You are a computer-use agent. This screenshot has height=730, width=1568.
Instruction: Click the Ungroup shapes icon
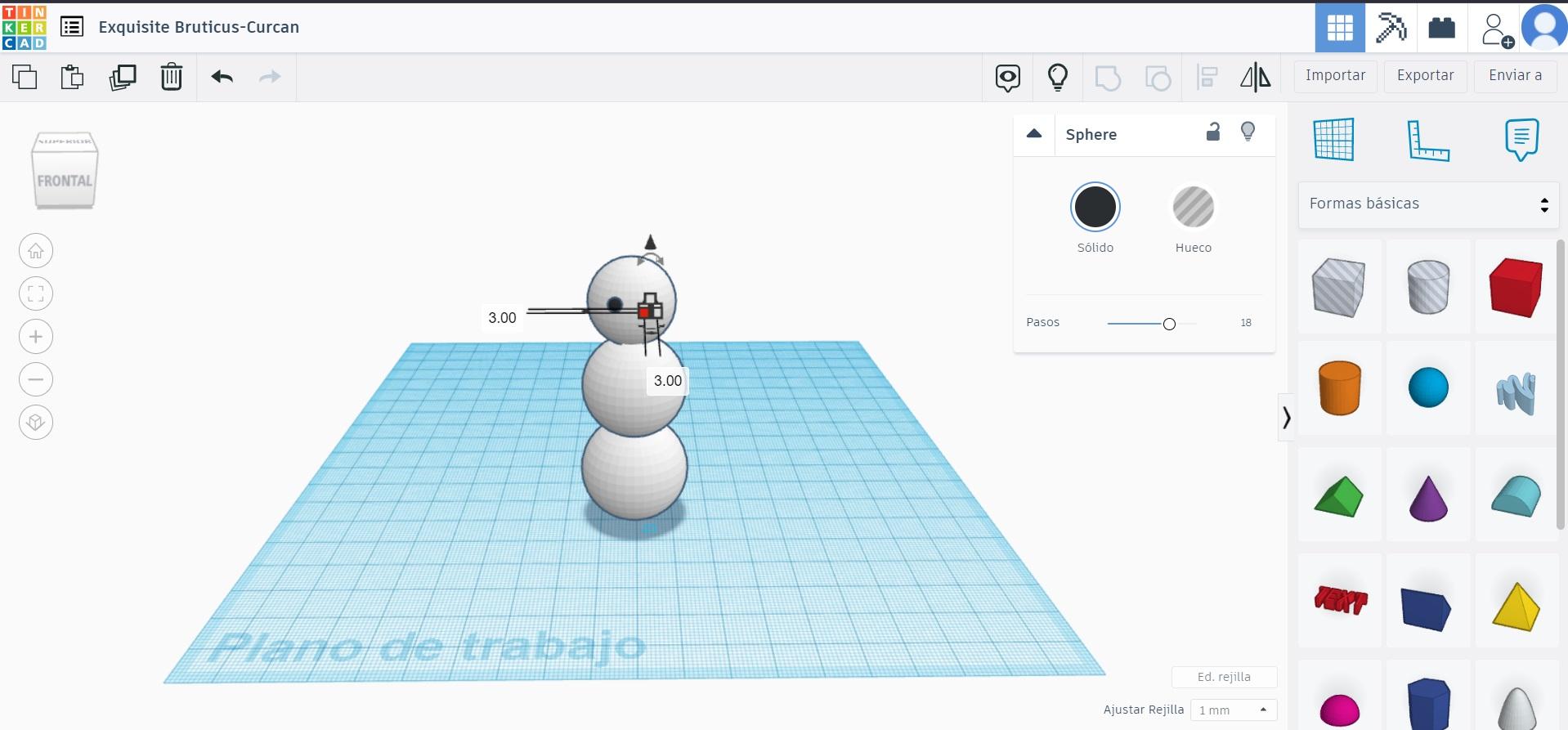[x=1158, y=78]
